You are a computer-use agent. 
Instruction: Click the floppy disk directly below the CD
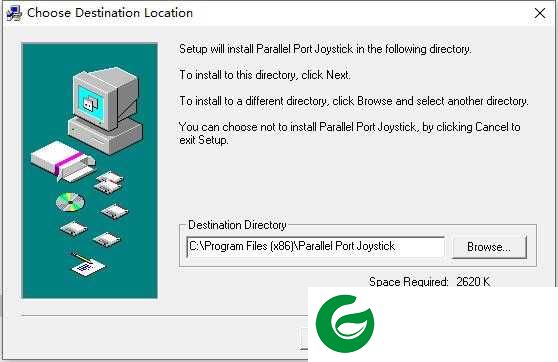[x=74, y=228]
